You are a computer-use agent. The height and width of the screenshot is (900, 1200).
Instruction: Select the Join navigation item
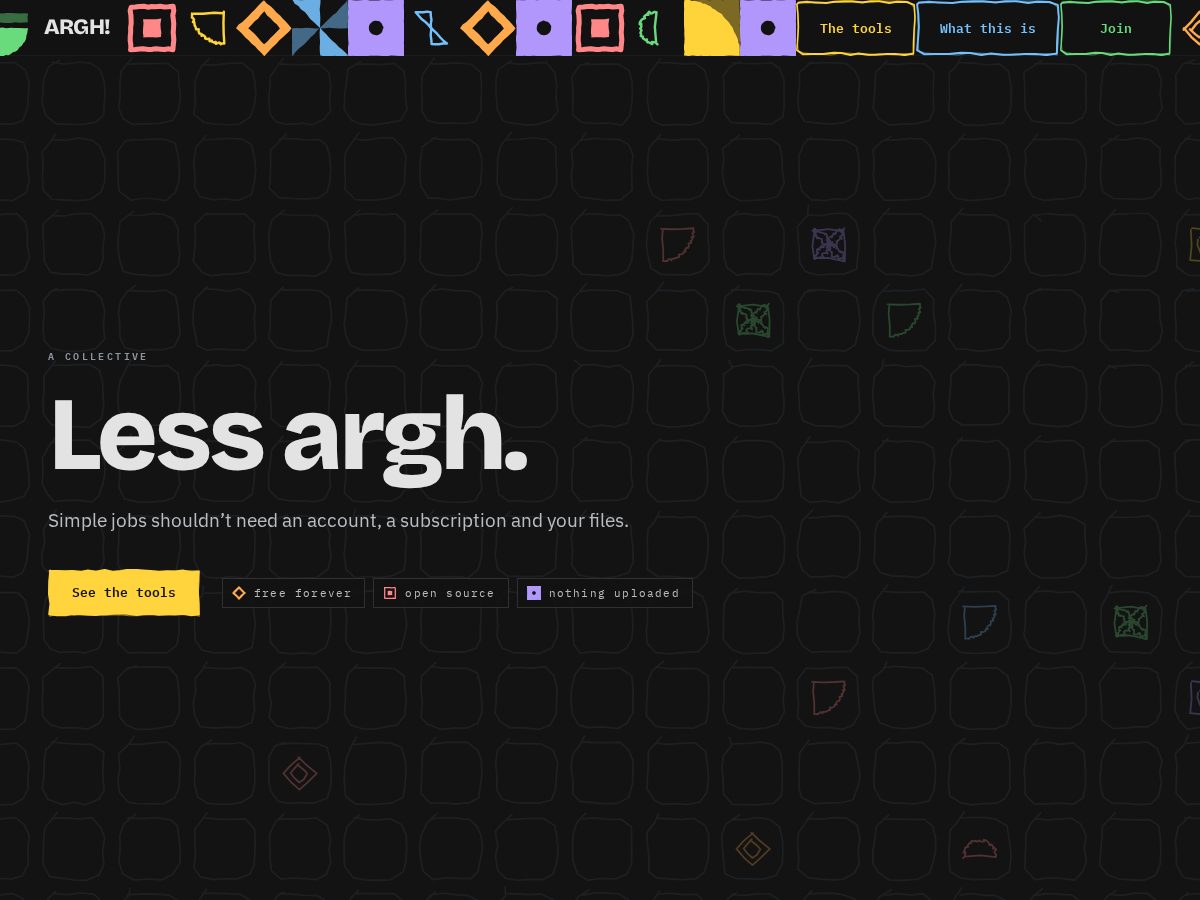[1116, 28]
